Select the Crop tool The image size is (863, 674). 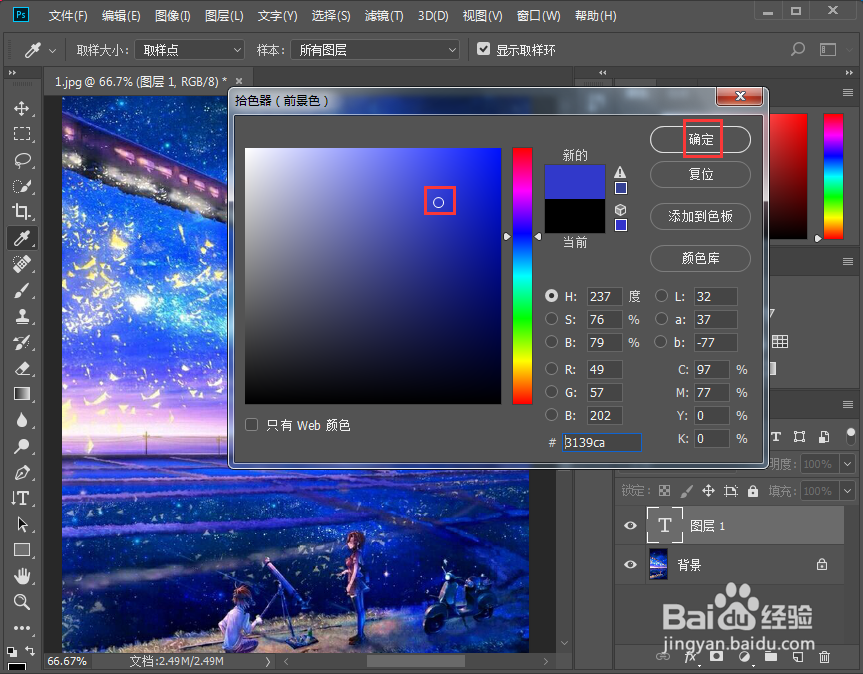click(x=21, y=212)
